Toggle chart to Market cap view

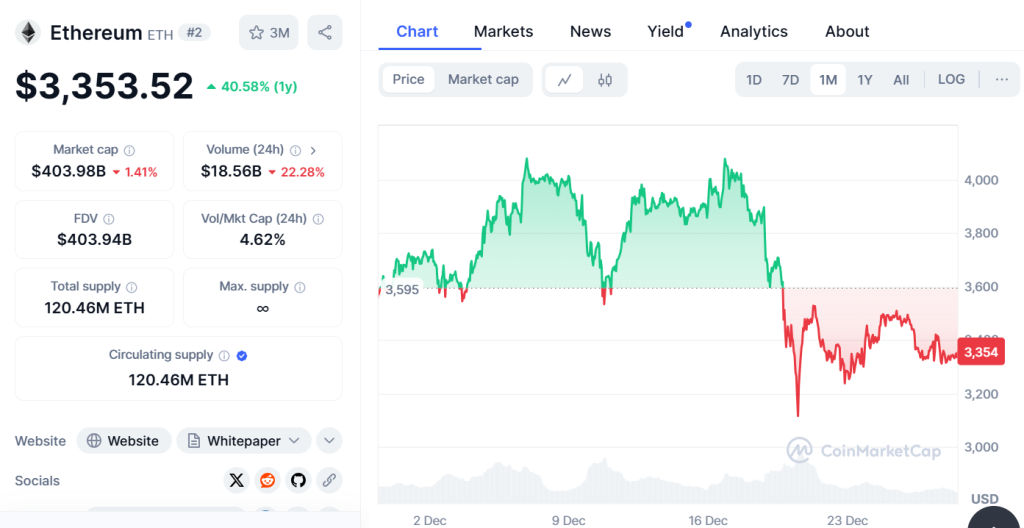483,80
